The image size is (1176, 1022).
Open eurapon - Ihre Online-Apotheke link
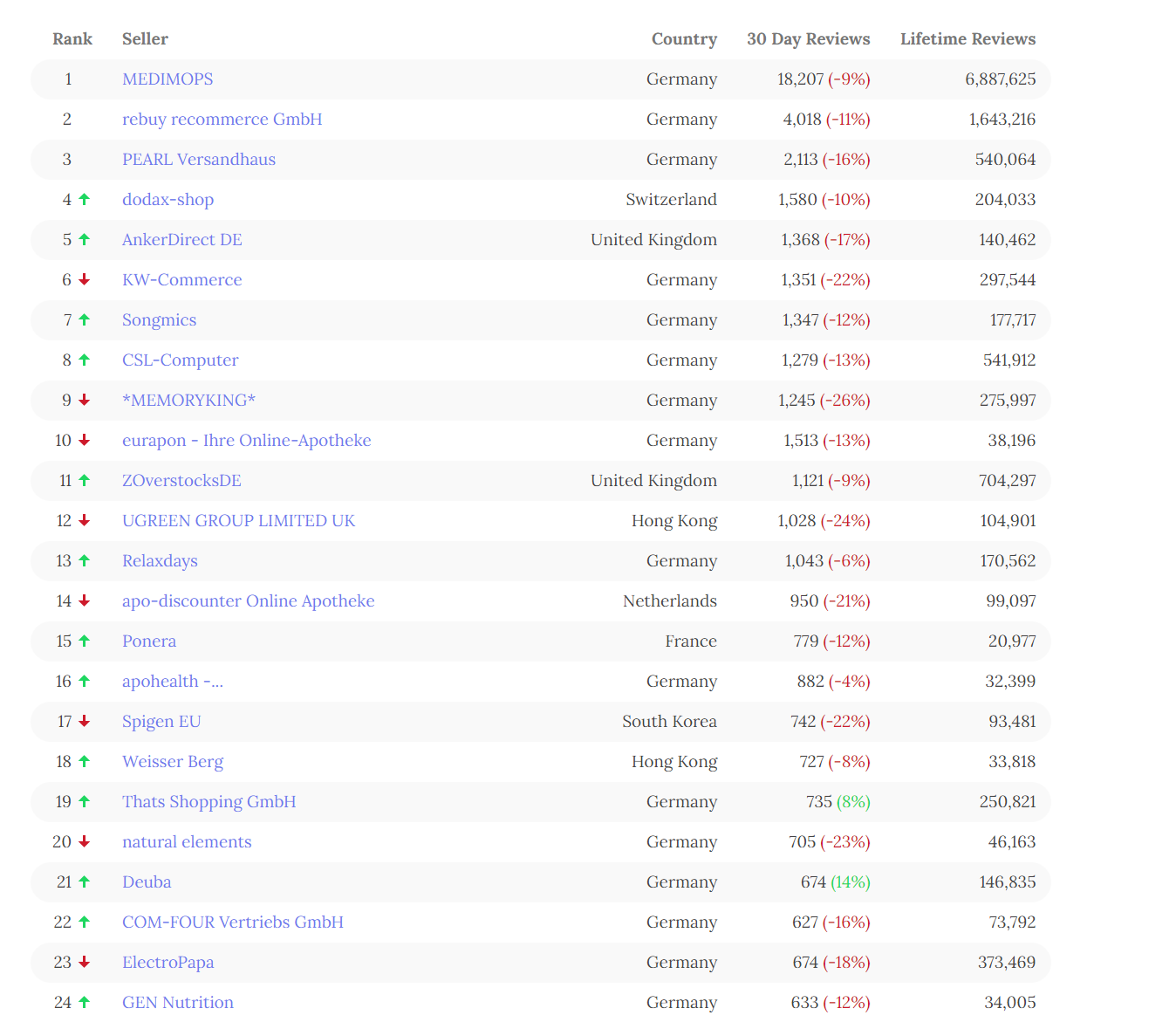click(247, 441)
